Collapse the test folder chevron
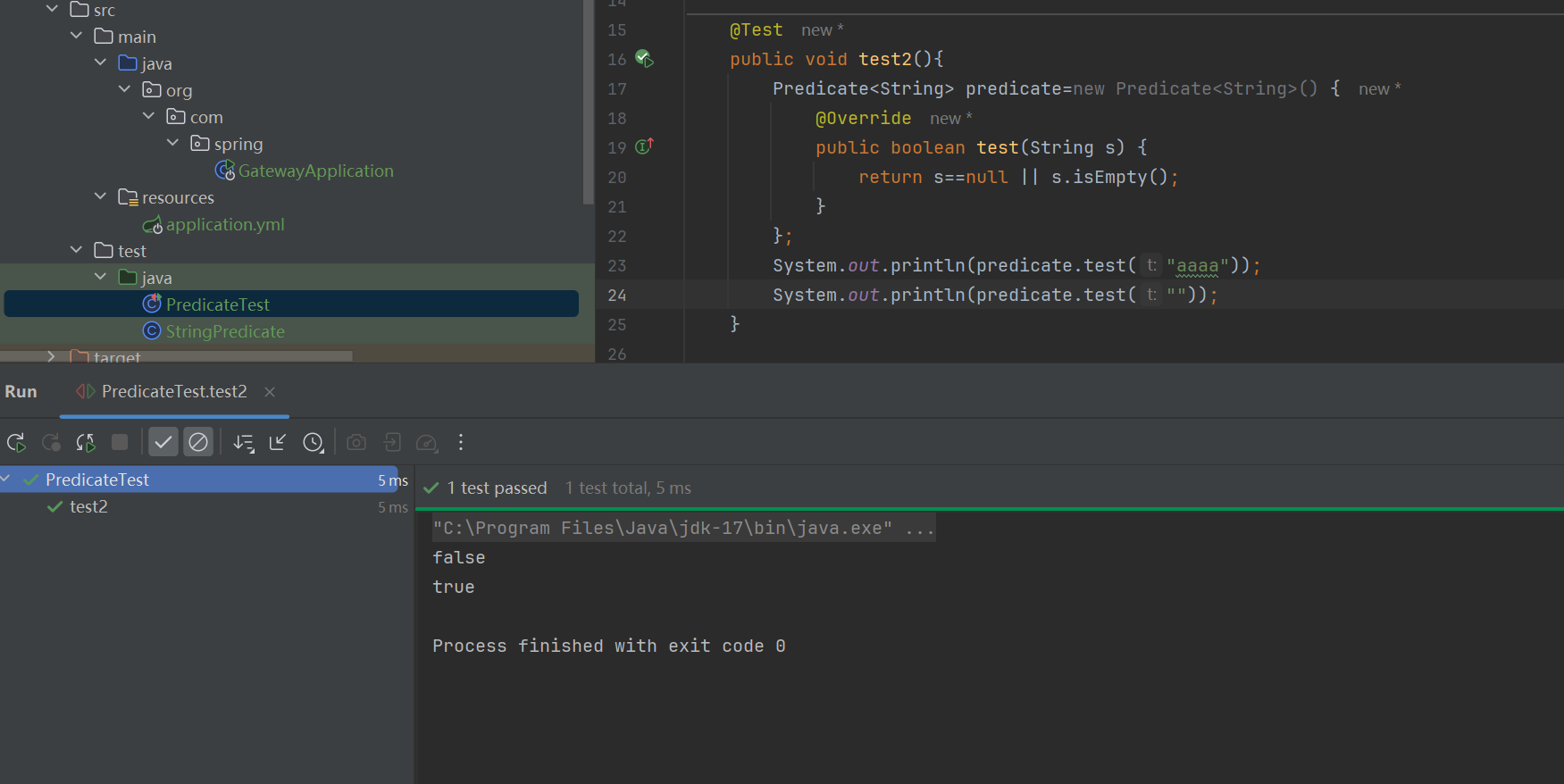 (76, 250)
